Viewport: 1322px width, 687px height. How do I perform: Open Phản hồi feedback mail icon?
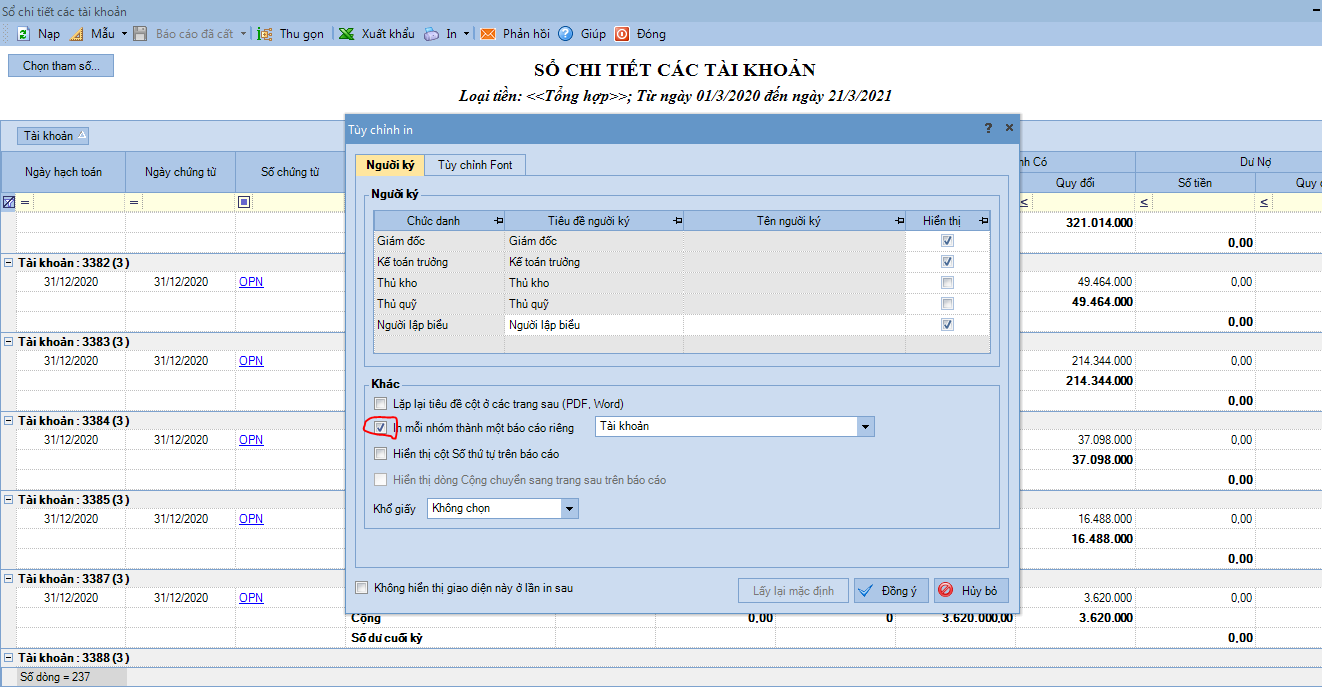(x=488, y=34)
